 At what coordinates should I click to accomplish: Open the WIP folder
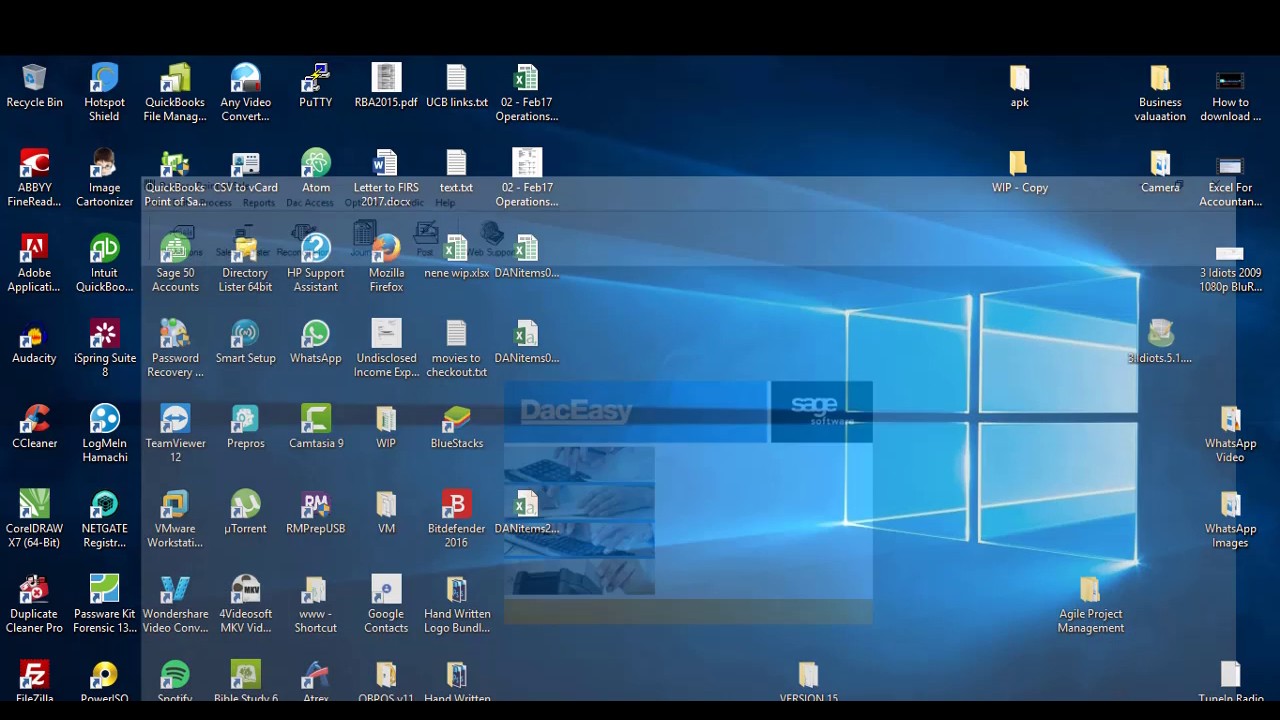pos(386,427)
